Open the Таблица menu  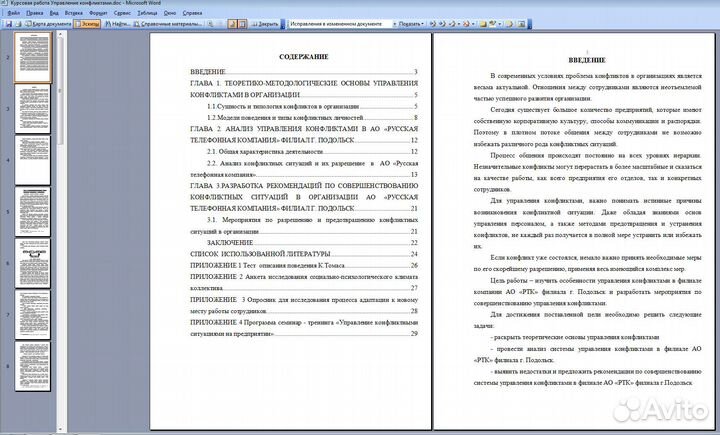click(x=148, y=12)
